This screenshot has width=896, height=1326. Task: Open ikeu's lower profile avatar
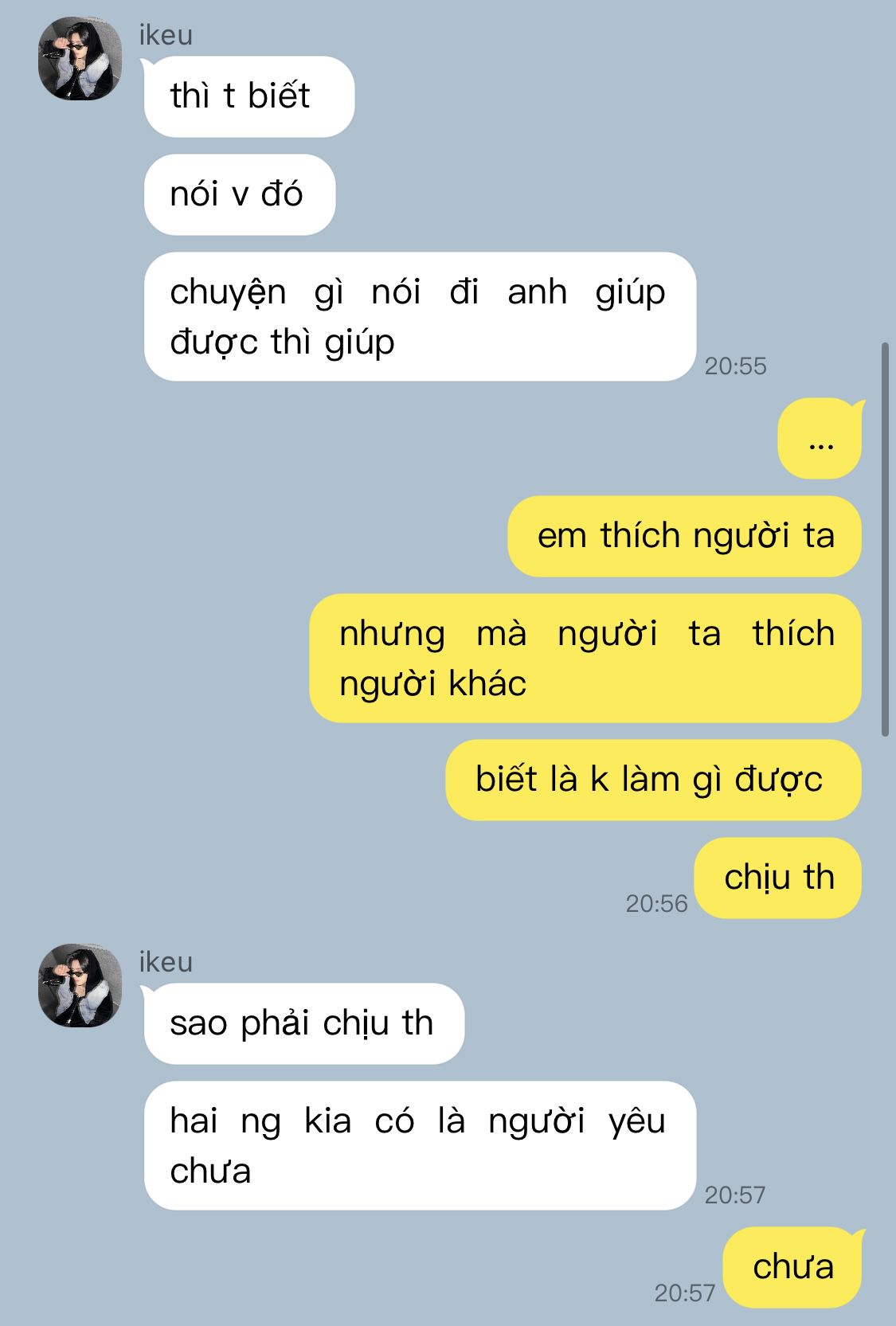tap(80, 985)
